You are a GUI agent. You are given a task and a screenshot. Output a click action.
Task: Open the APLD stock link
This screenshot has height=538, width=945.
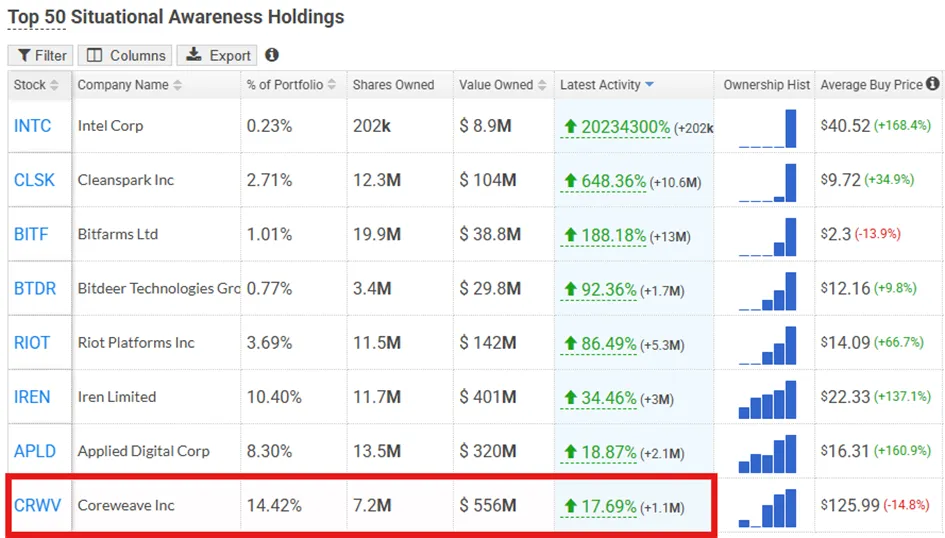(x=35, y=451)
